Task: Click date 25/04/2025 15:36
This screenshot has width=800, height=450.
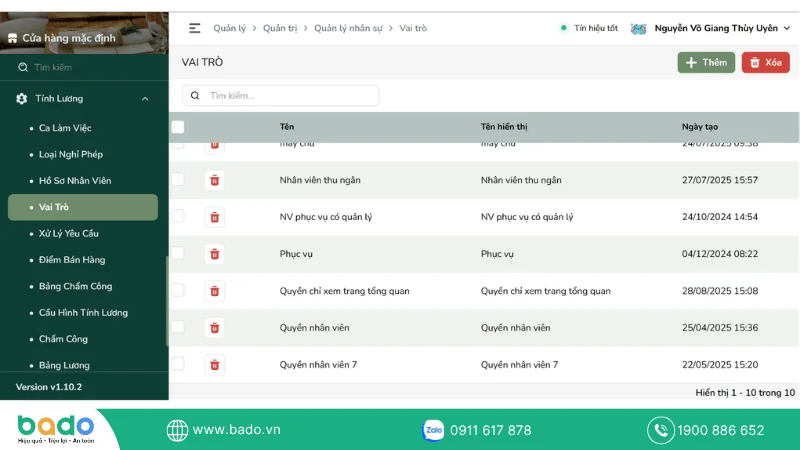Action: (720, 328)
